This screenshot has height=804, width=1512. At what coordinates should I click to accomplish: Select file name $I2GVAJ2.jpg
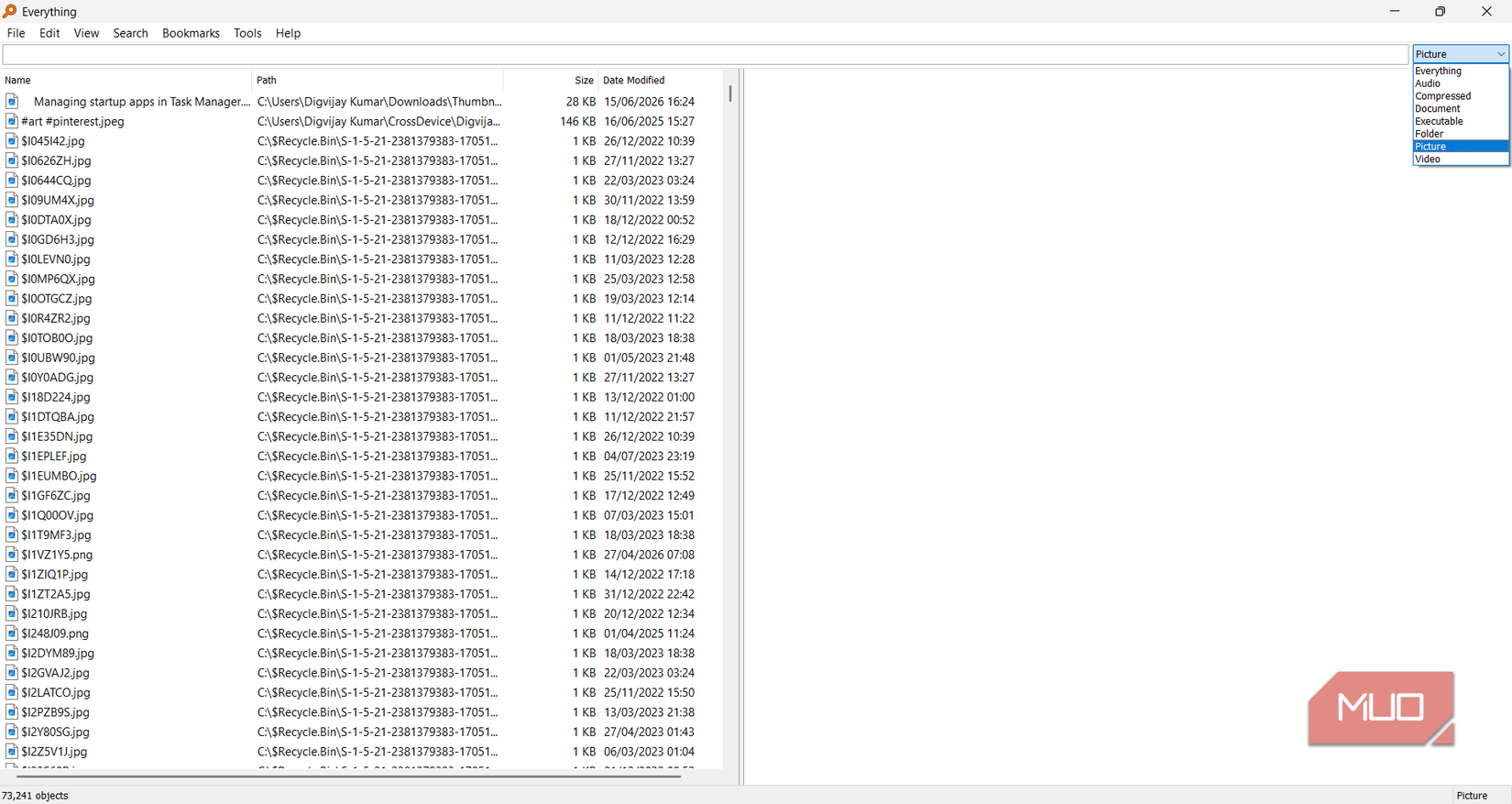[56, 673]
